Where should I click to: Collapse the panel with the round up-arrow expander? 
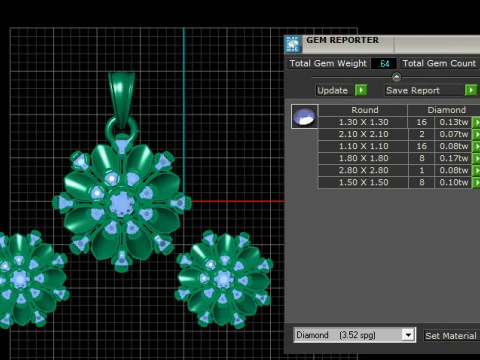point(396,77)
